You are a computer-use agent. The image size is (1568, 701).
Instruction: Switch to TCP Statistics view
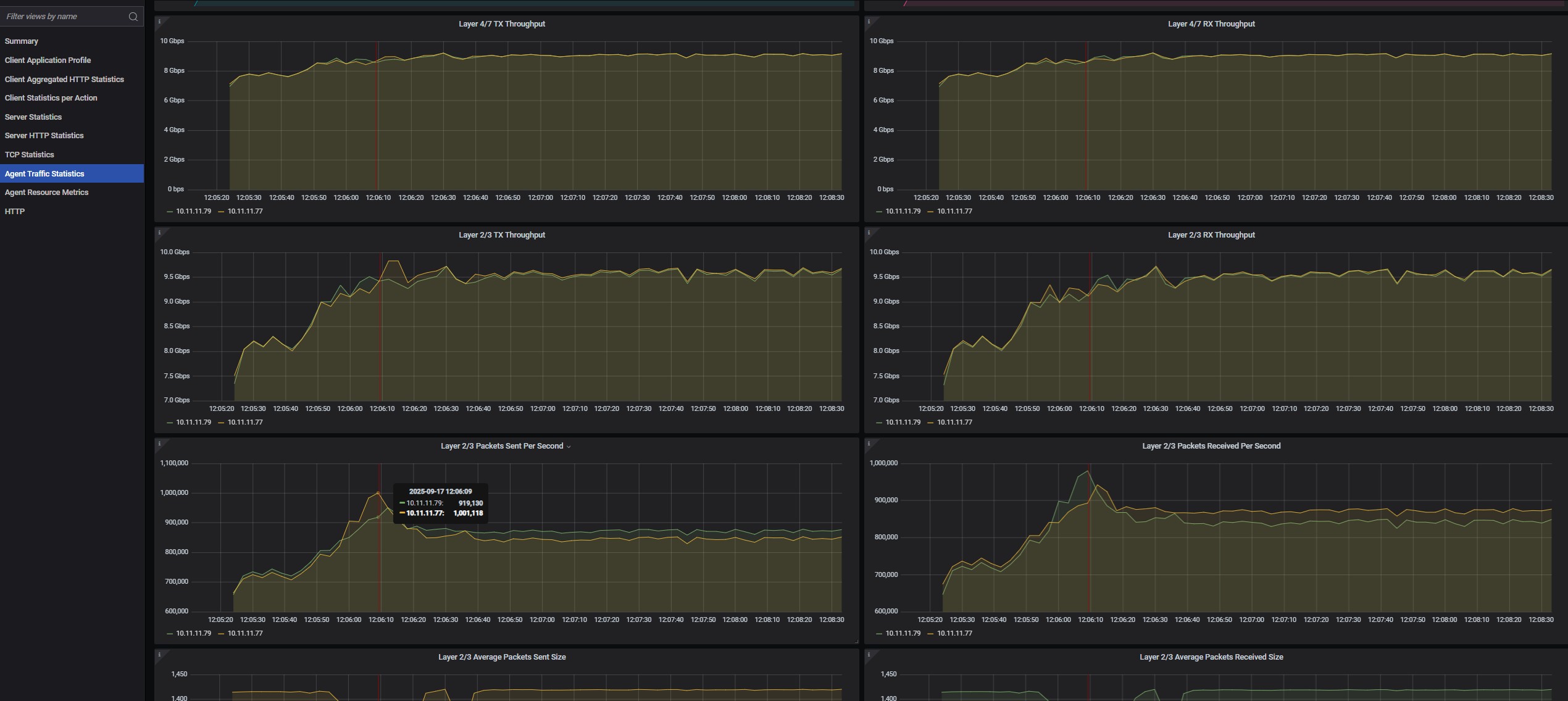(29, 155)
